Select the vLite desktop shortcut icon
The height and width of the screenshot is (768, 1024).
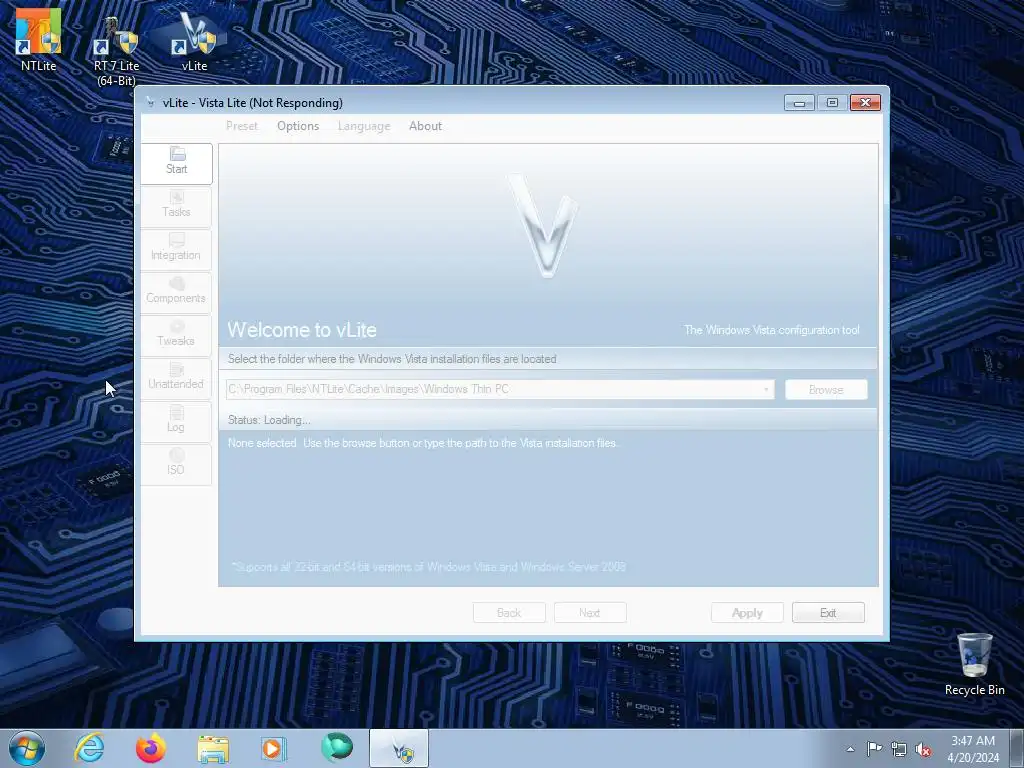(194, 40)
